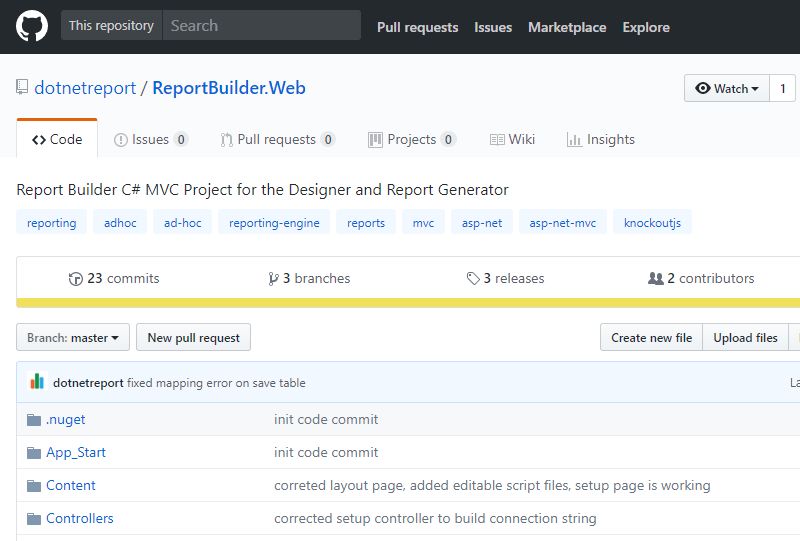Select the mvc topic tag
This screenshot has height=541, width=800.
(423, 223)
